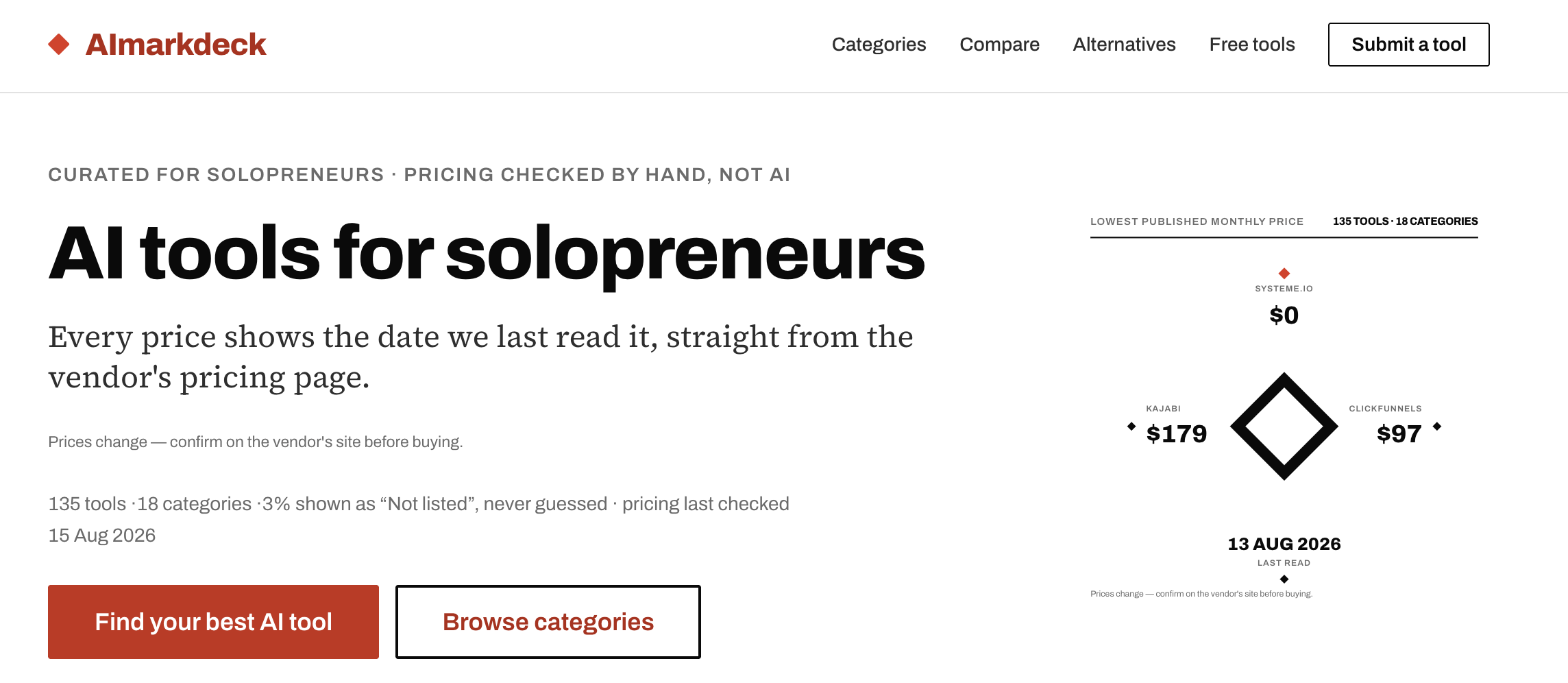Click Find your best AI tool button
Image resolution: width=1568 pixels, height=683 pixels.
pyautogui.click(x=213, y=622)
